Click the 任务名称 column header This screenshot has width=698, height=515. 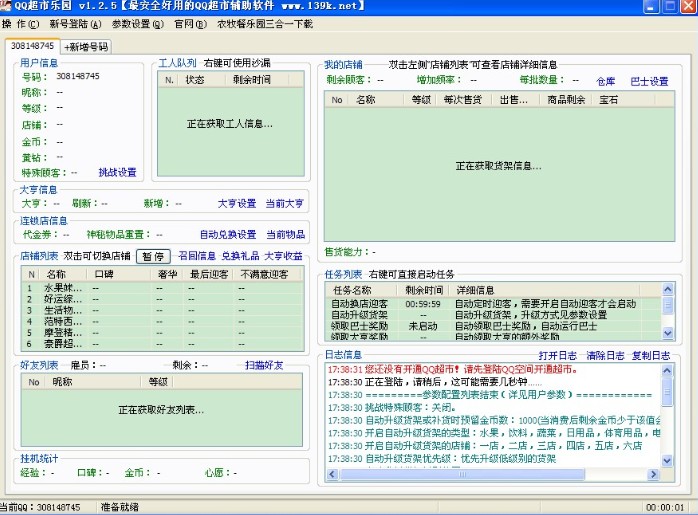361,290
